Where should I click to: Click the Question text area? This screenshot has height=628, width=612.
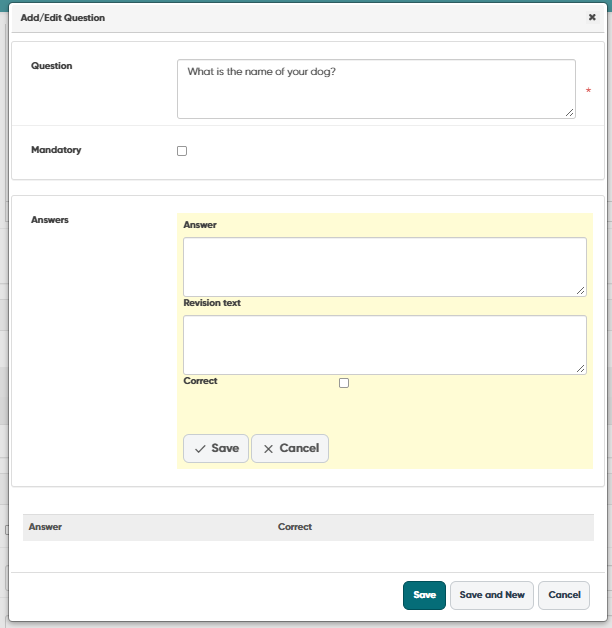(376, 89)
